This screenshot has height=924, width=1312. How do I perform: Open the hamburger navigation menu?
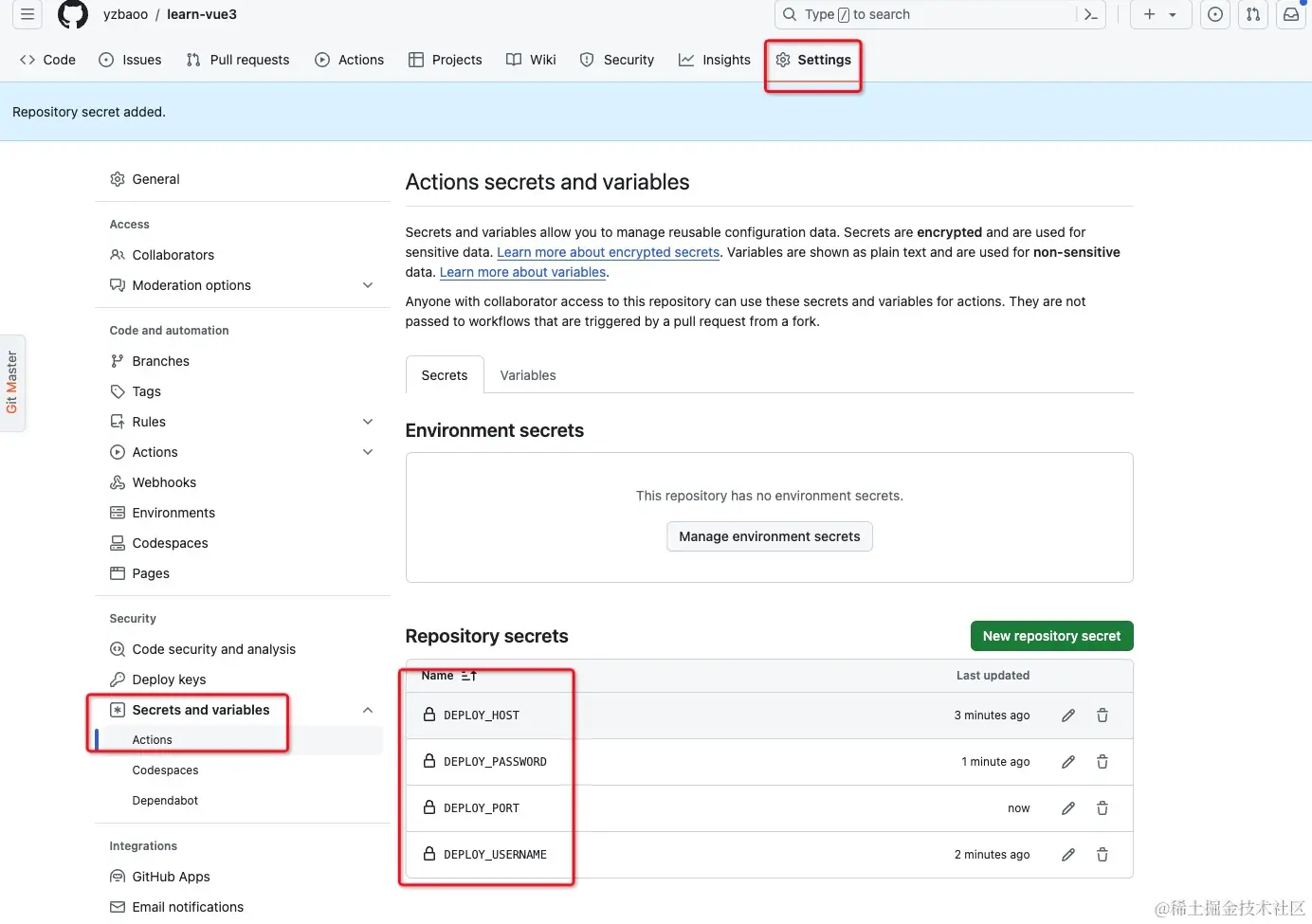coord(27,14)
